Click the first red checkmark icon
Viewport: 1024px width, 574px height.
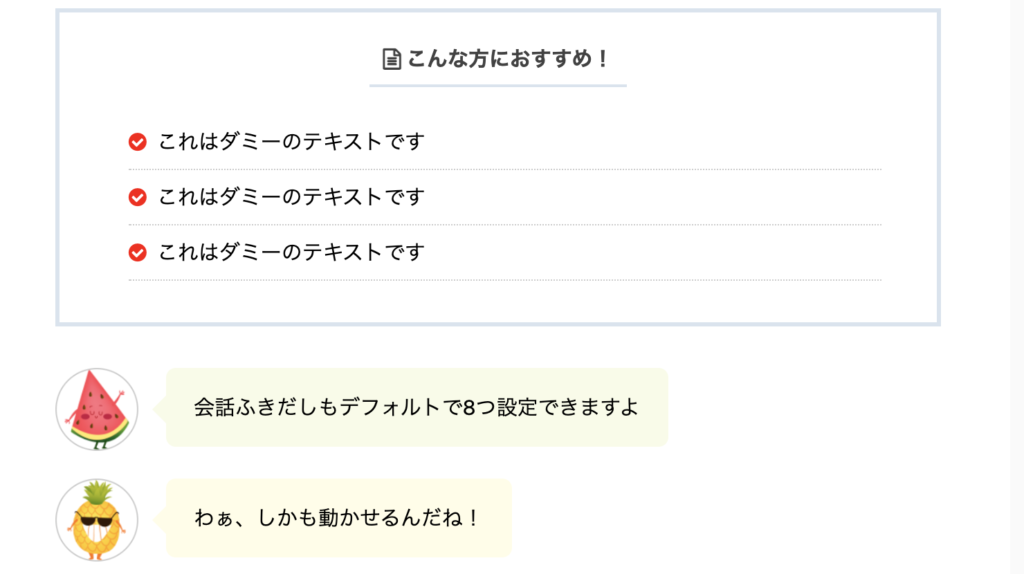pyautogui.click(x=137, y=142)
